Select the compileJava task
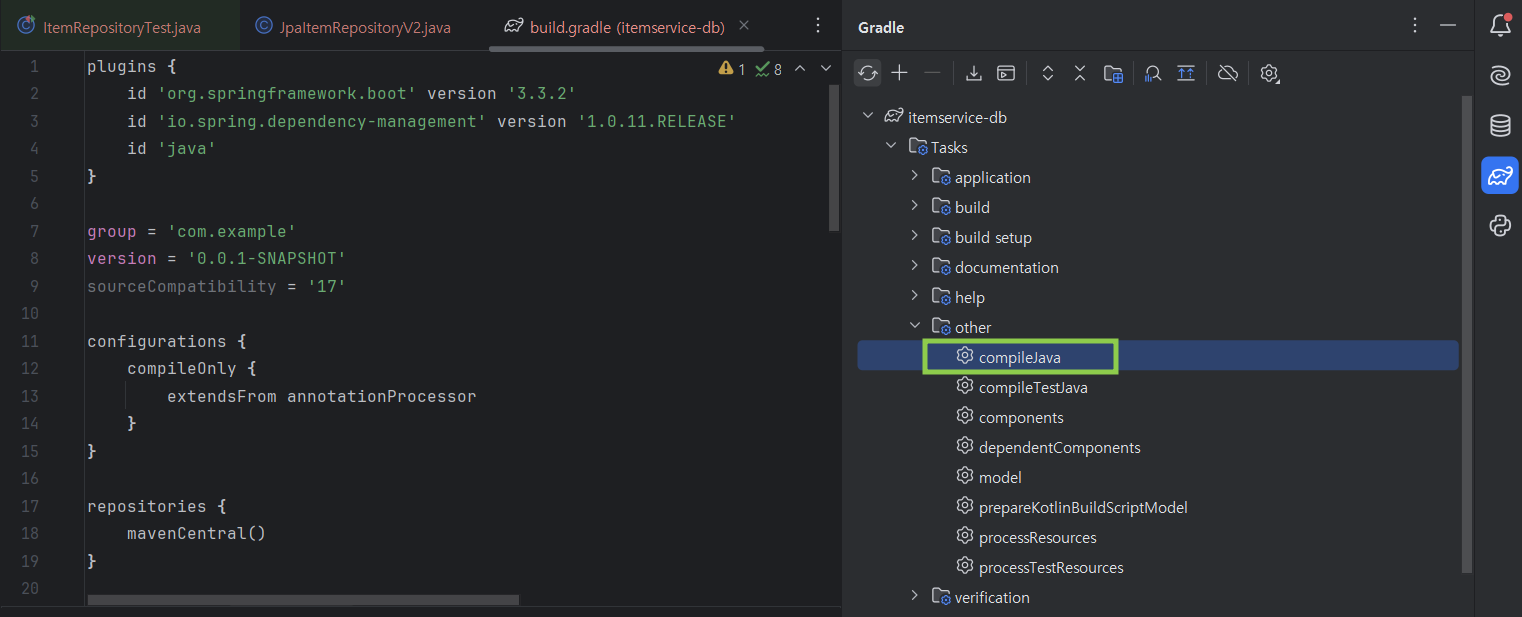 pos(1158,357)
